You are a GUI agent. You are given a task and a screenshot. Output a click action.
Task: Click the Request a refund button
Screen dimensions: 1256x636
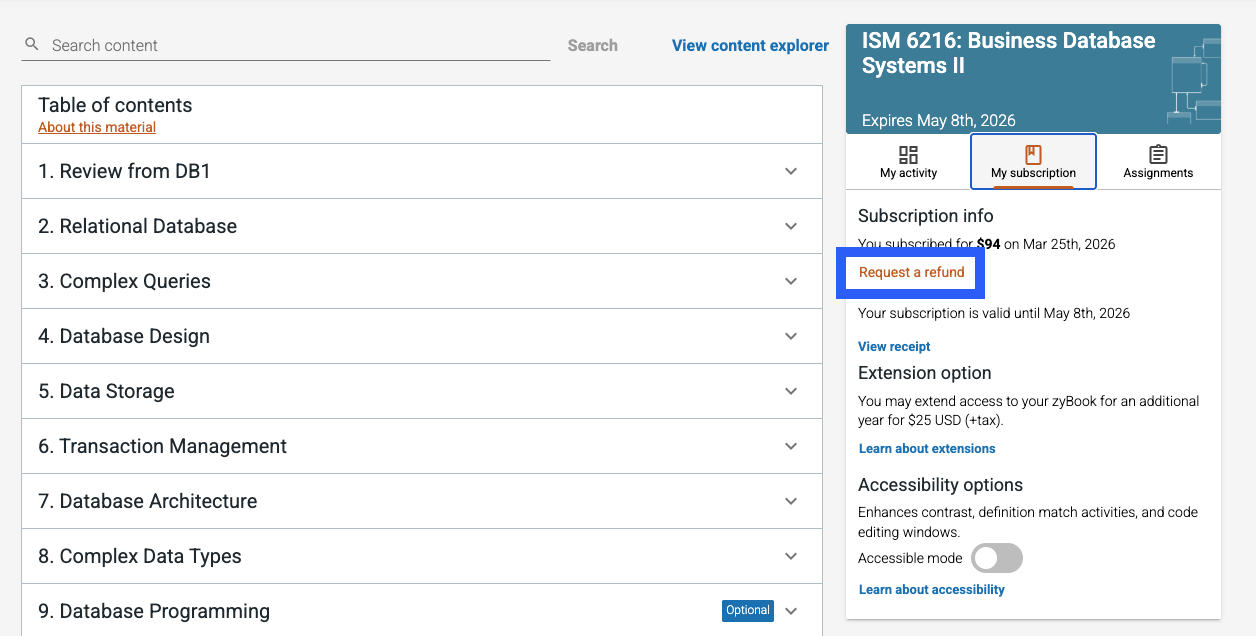coord(911,272)
